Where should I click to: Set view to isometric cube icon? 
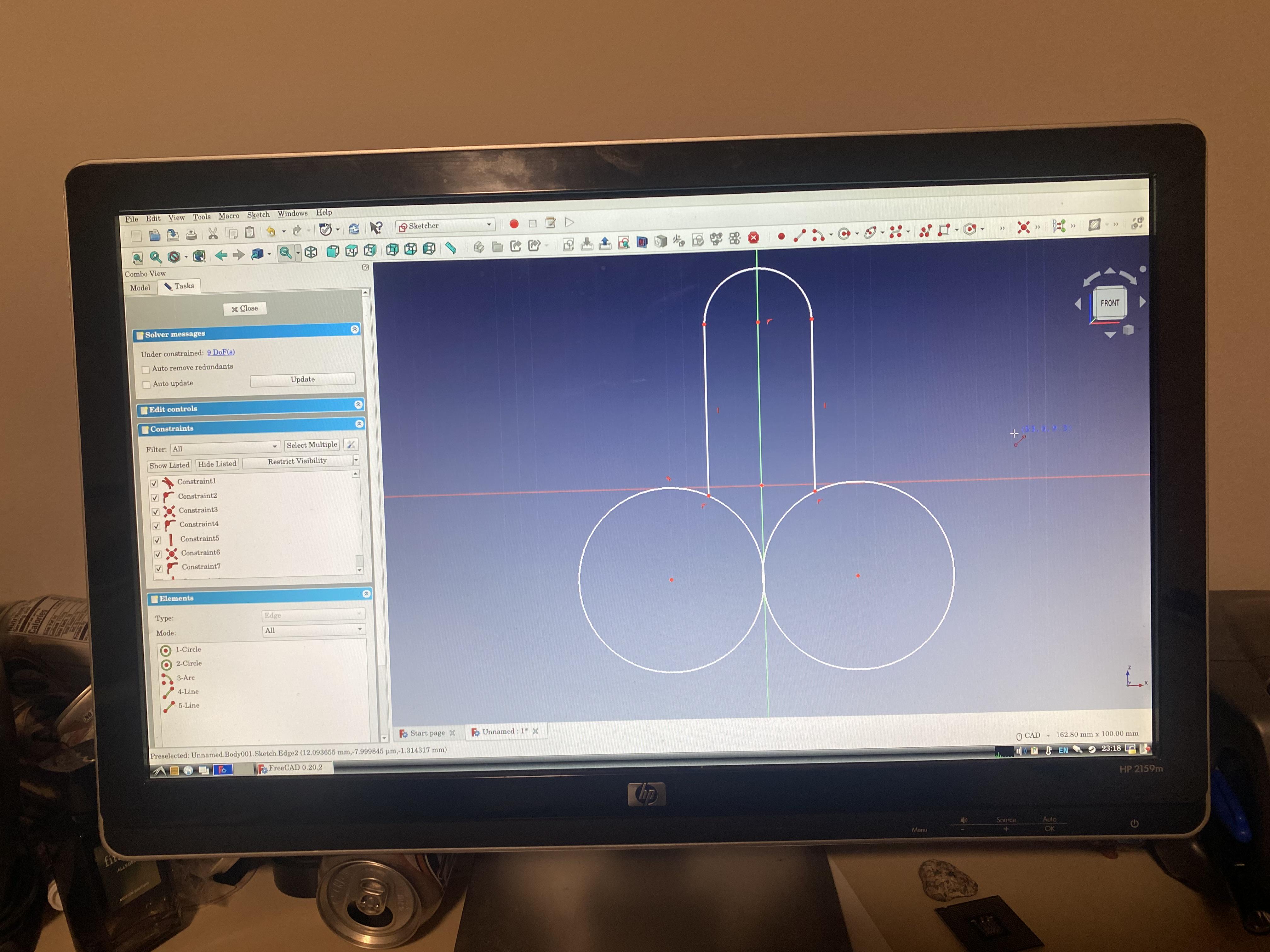[x=311, y=252]
